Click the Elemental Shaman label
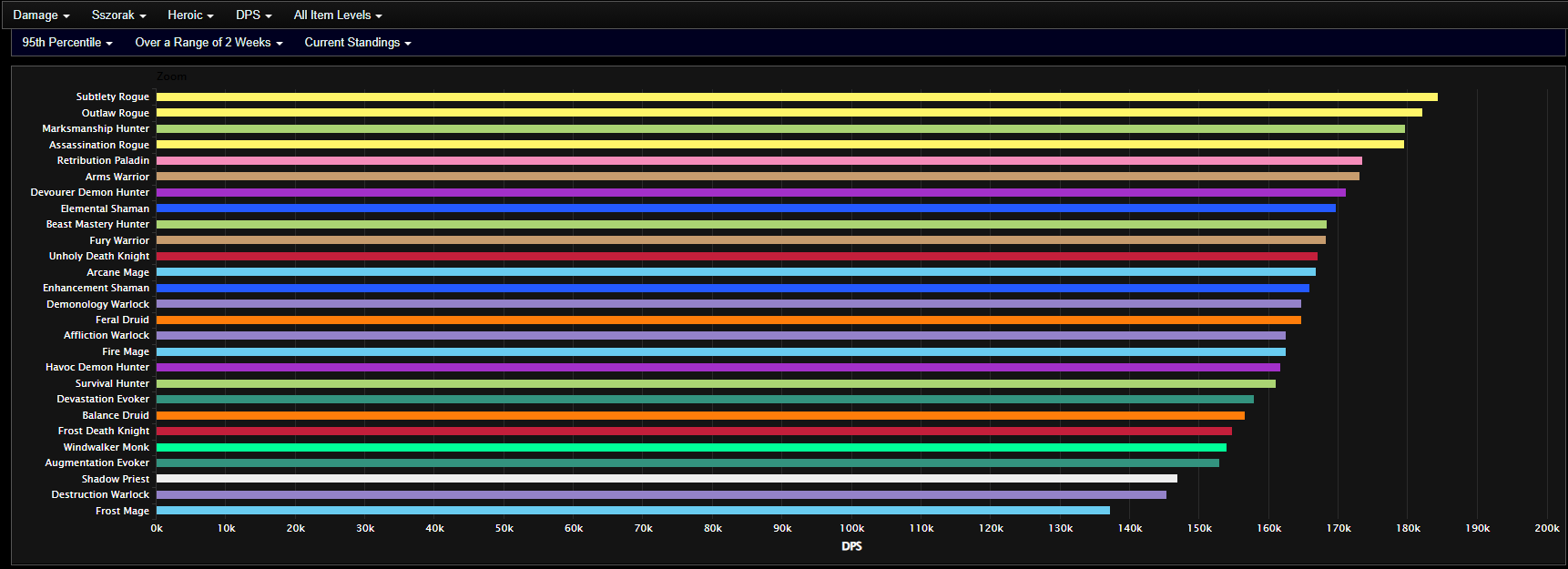 coord(105,208)
